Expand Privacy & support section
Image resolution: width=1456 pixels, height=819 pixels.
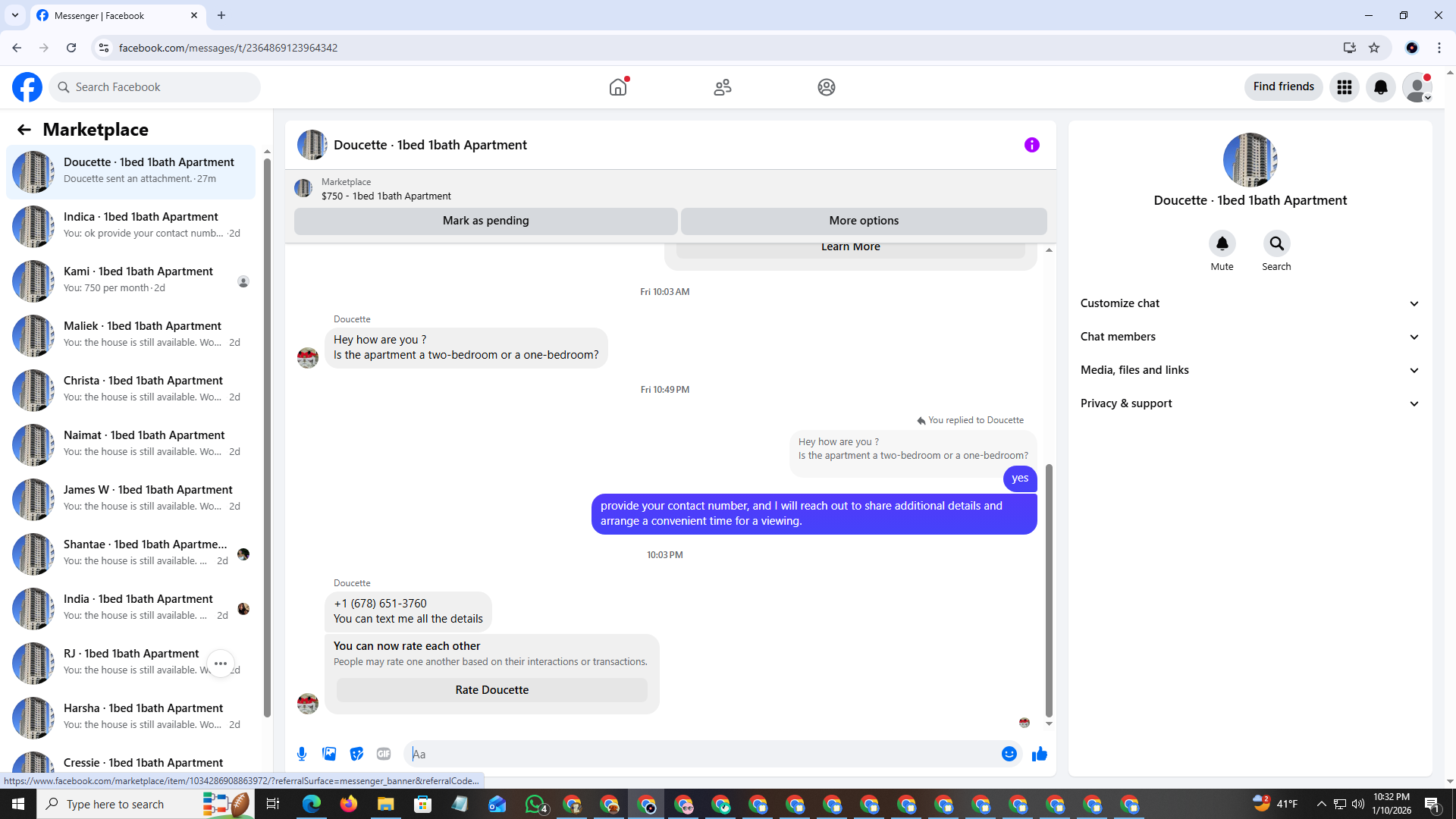1250,403
